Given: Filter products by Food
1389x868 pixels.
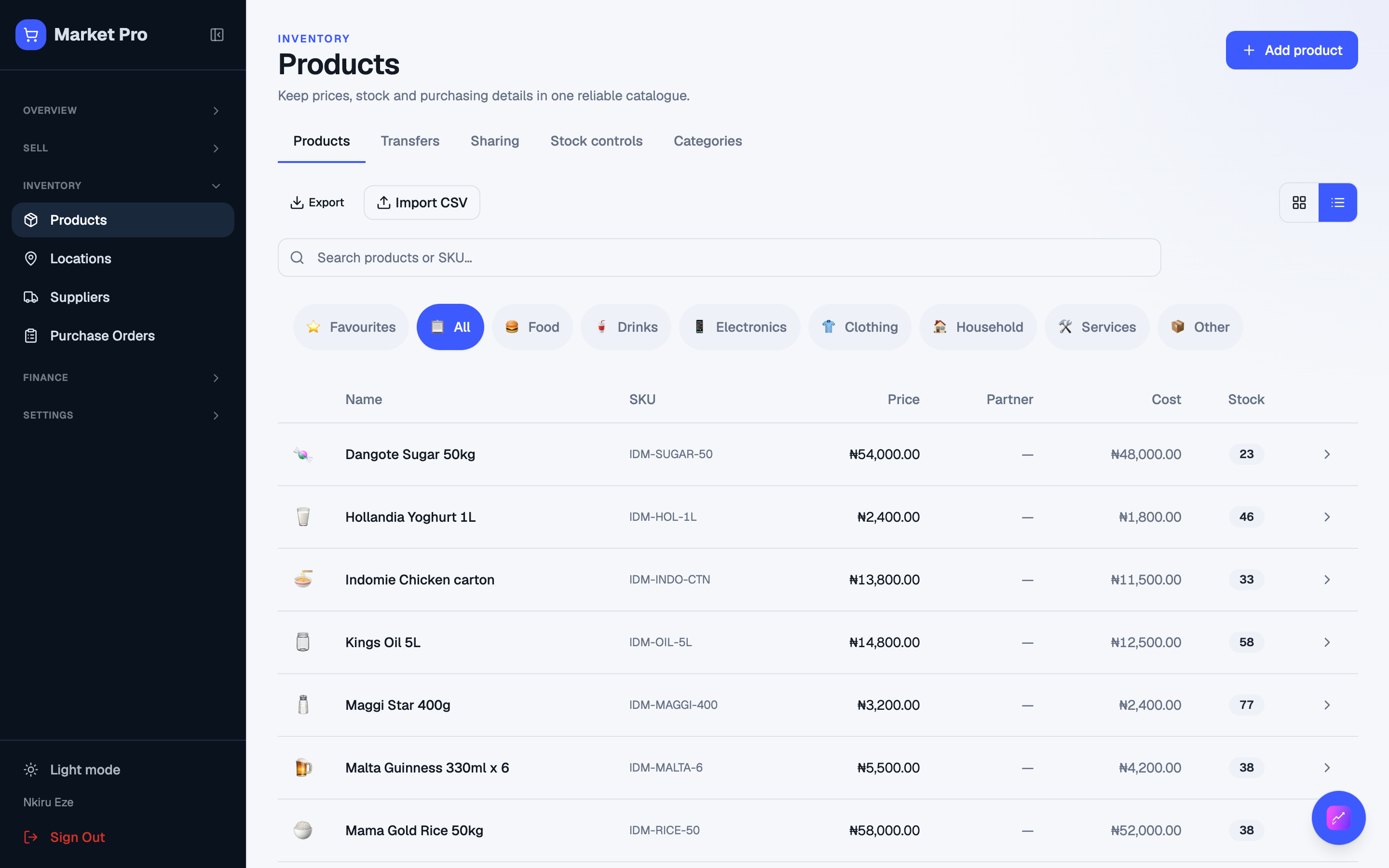Looking at the screenshot, I should (x=532, y=326).
